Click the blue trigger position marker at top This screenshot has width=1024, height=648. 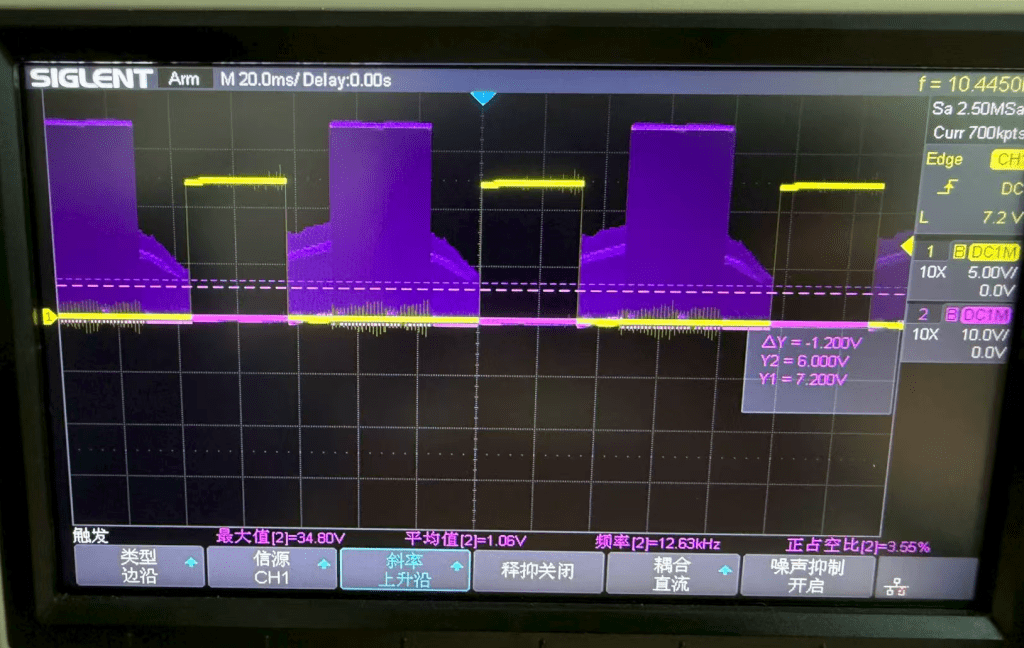point(483,98)
